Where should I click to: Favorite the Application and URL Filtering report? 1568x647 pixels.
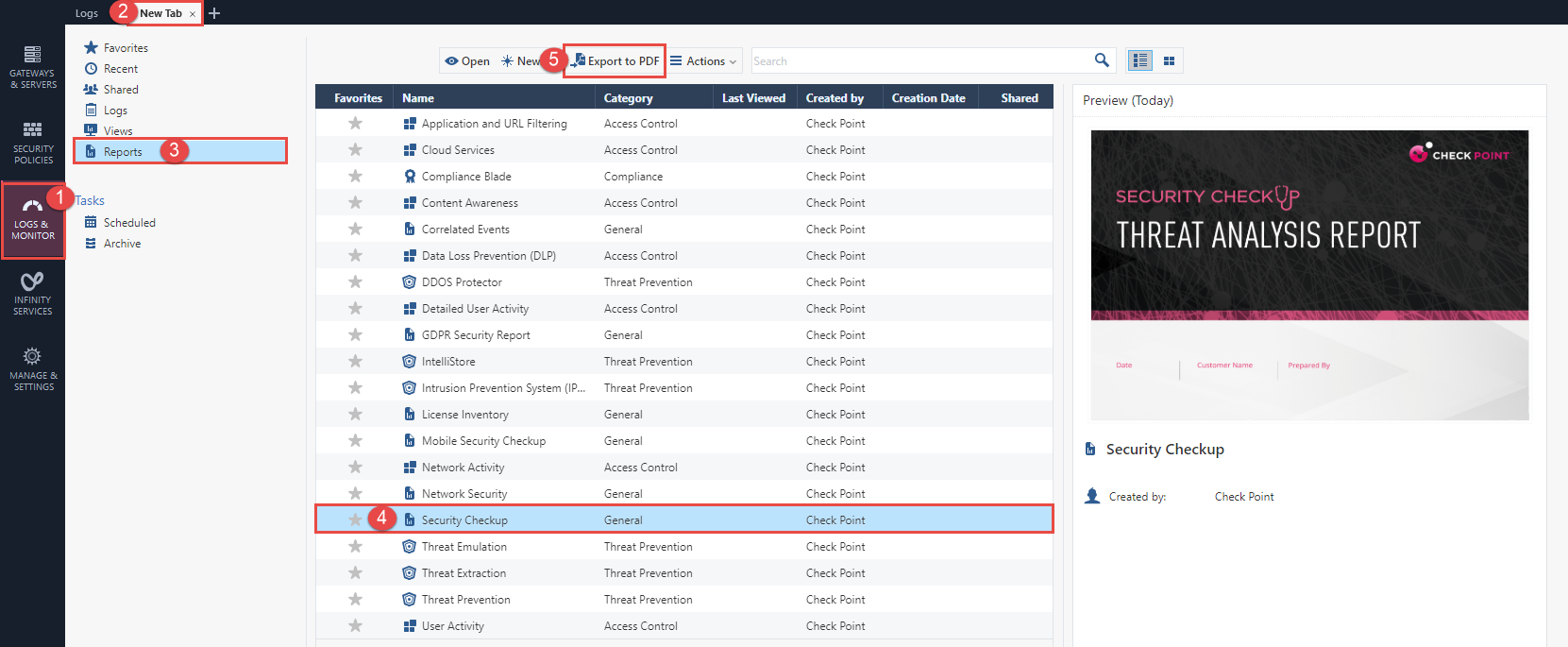click(x=355, y=123)
